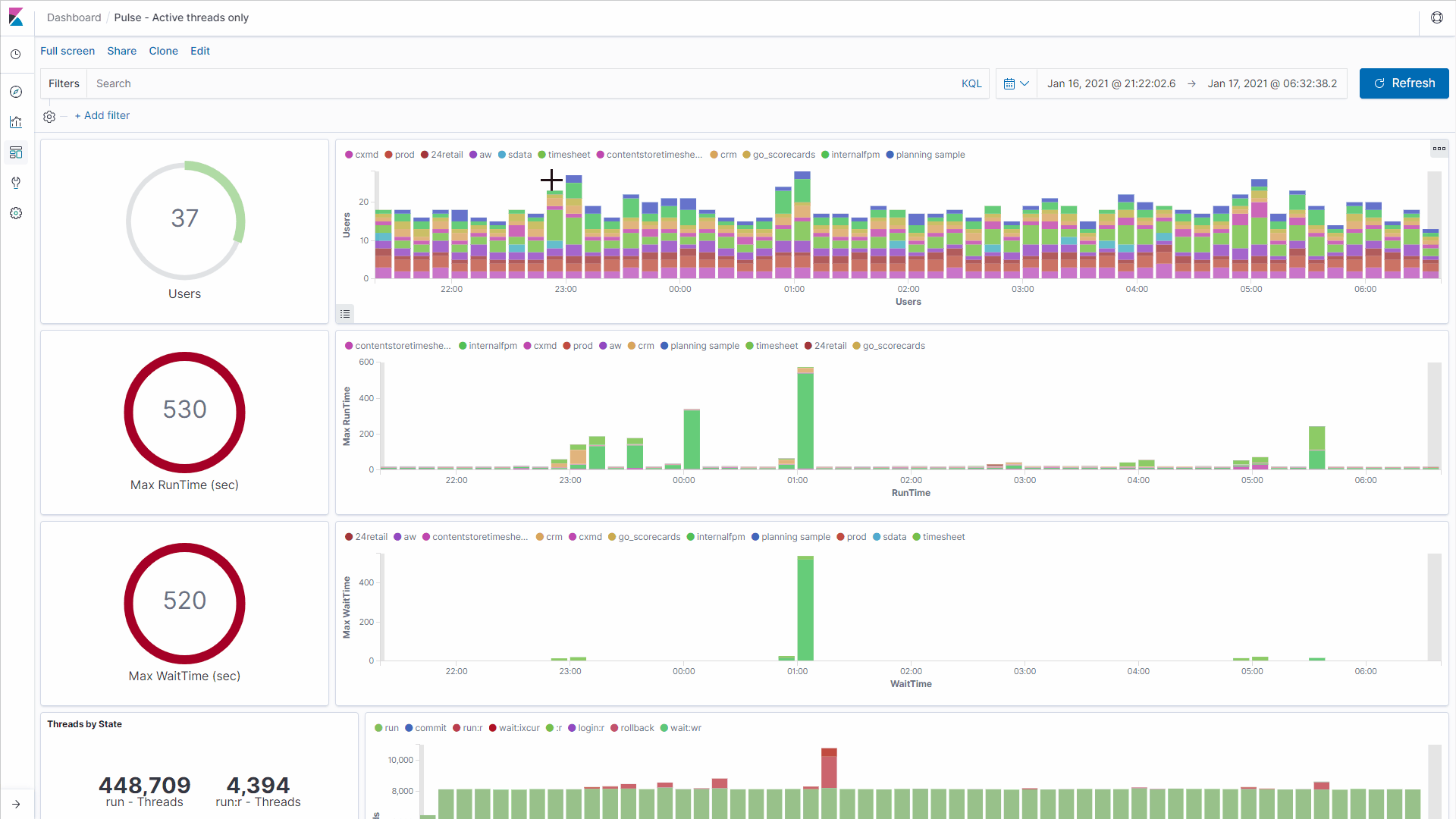The image size is (1456, 819).
Task: Switch to Full screen mode
Action: pyautogui.click(x=67, y=51)
